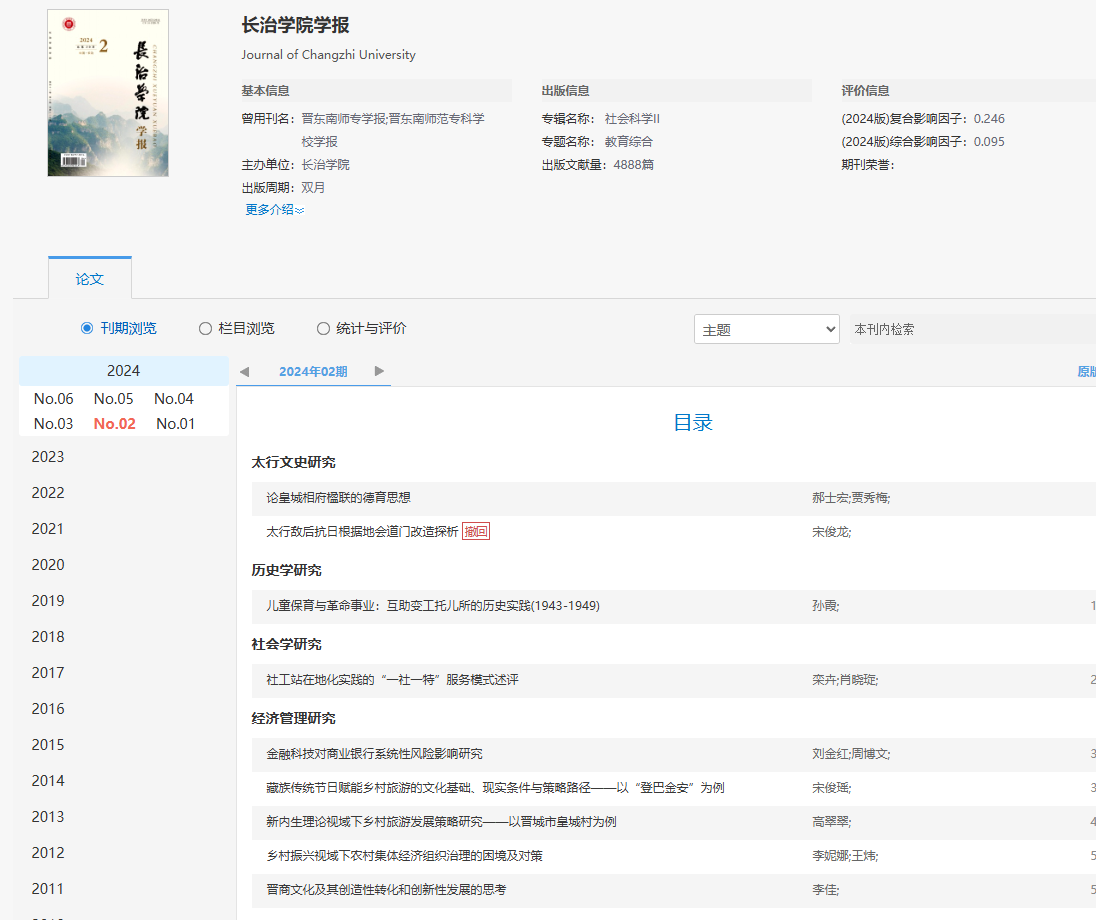Select the 统计与评价 radio button
Screen dimensions: 1096x920
pos(323,328)
